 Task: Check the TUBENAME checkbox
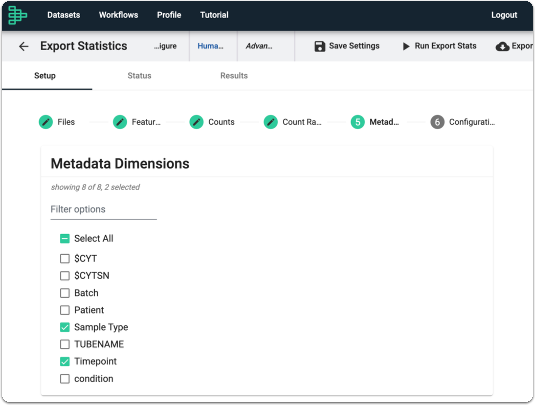(64, 344)
